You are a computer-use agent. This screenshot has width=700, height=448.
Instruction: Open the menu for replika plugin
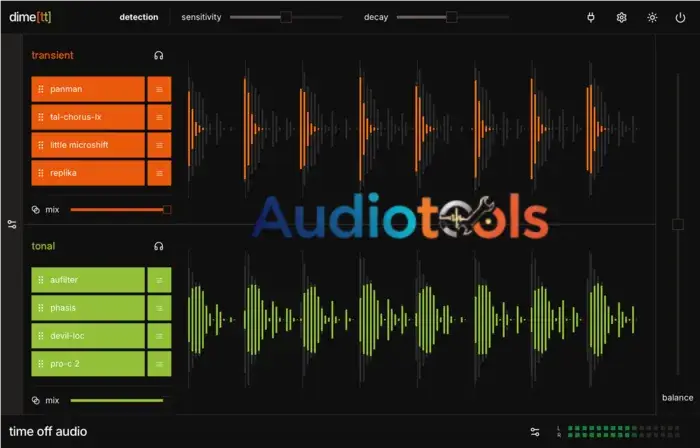point(159,173)
